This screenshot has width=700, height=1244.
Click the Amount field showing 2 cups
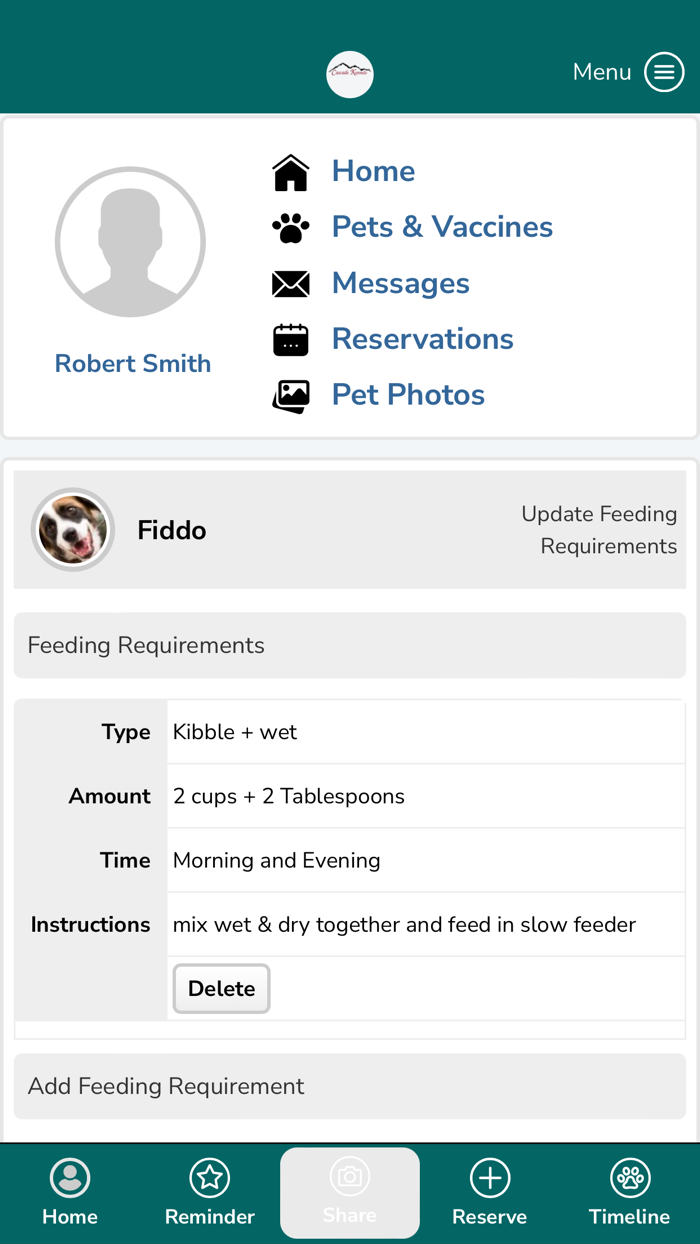click(x=286, y=796)
